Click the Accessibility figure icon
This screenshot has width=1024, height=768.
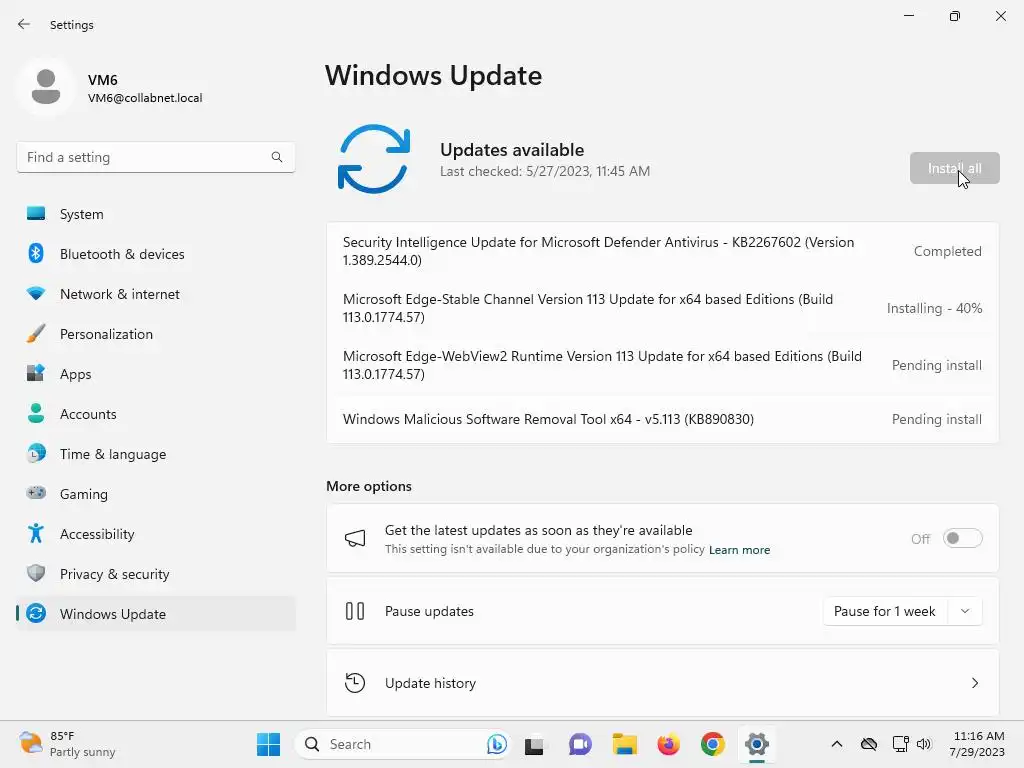[x=36, y=534]
